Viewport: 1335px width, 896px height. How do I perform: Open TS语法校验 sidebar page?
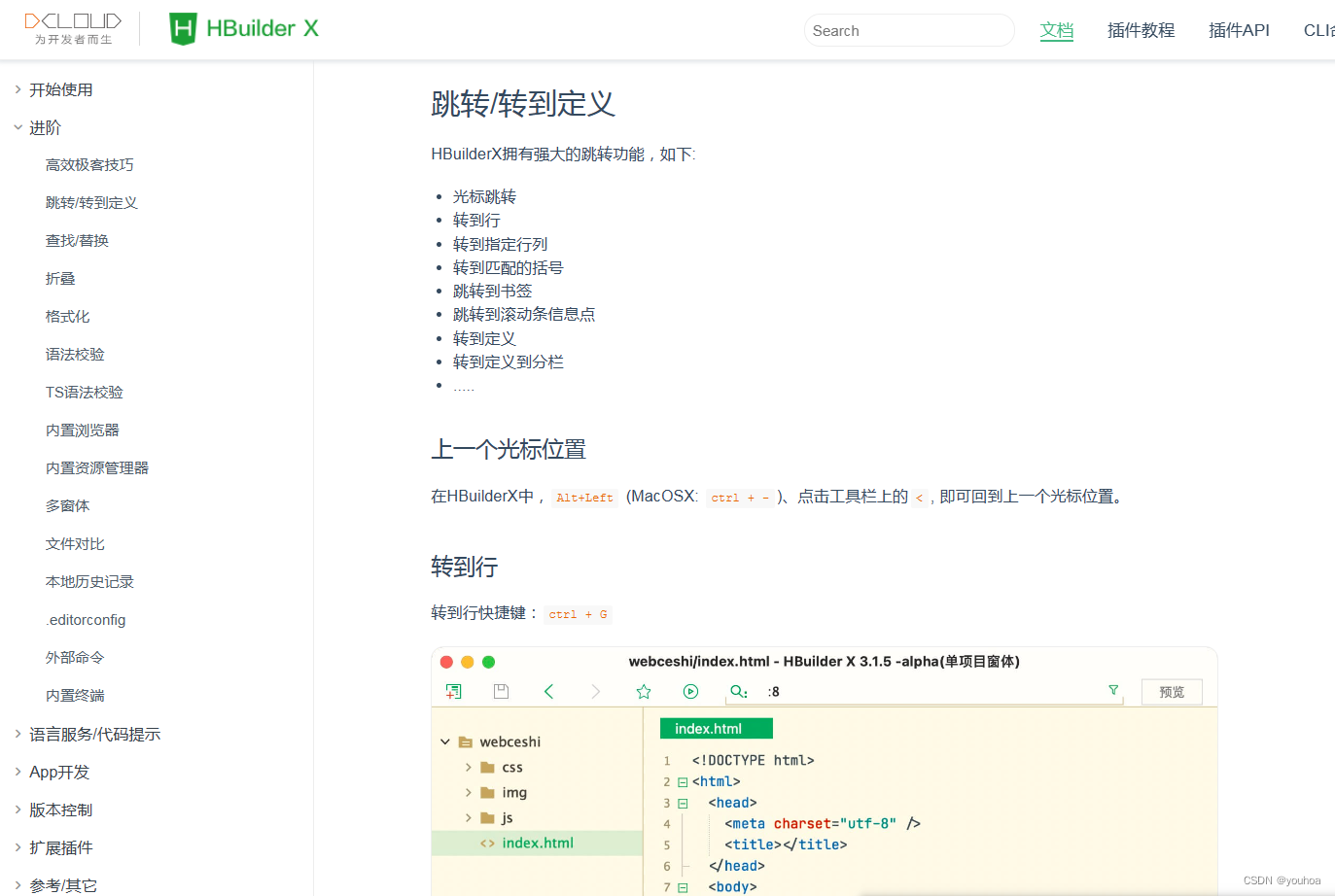coord(85,393)
